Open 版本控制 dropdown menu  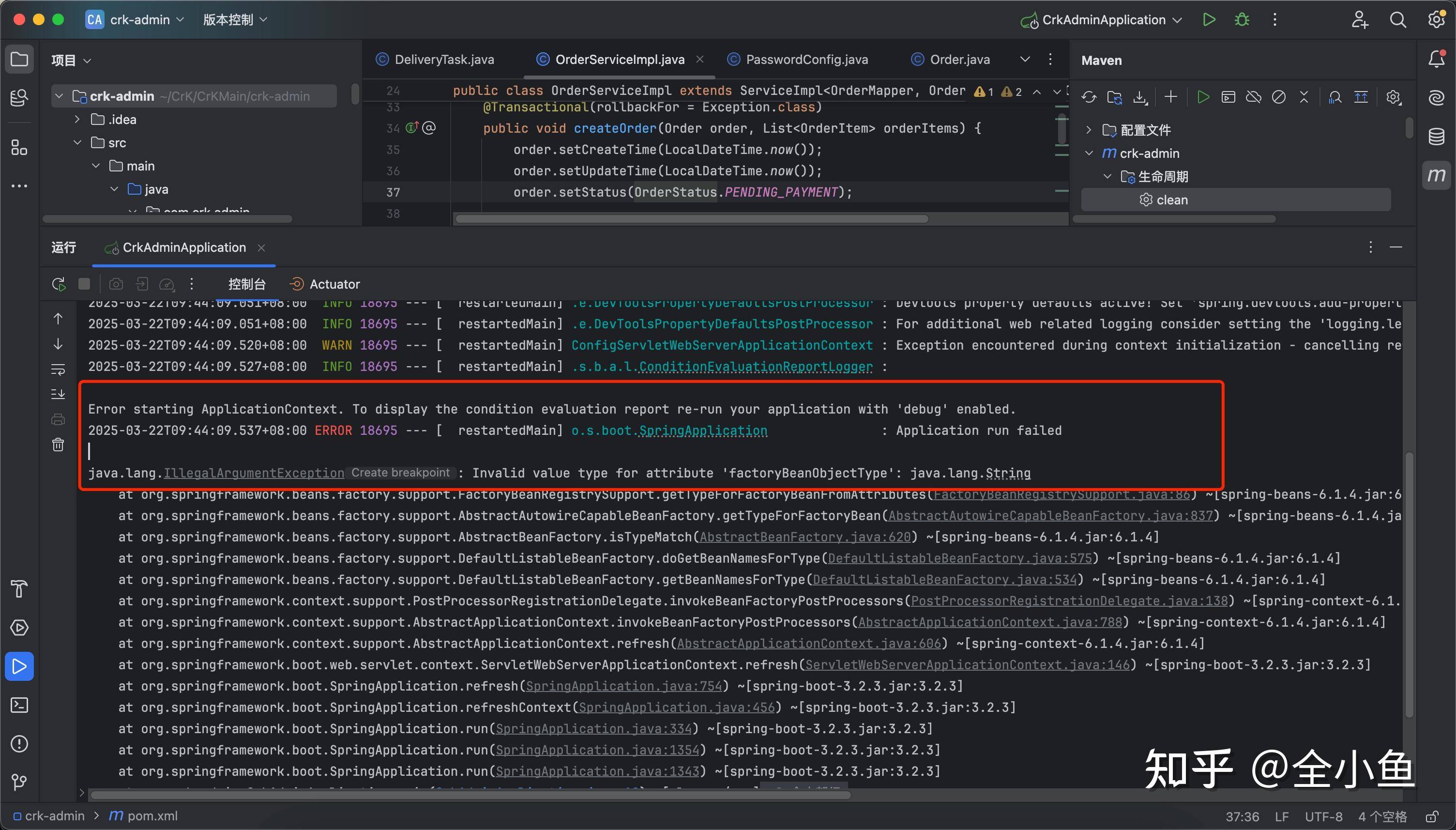coord(235,20)
